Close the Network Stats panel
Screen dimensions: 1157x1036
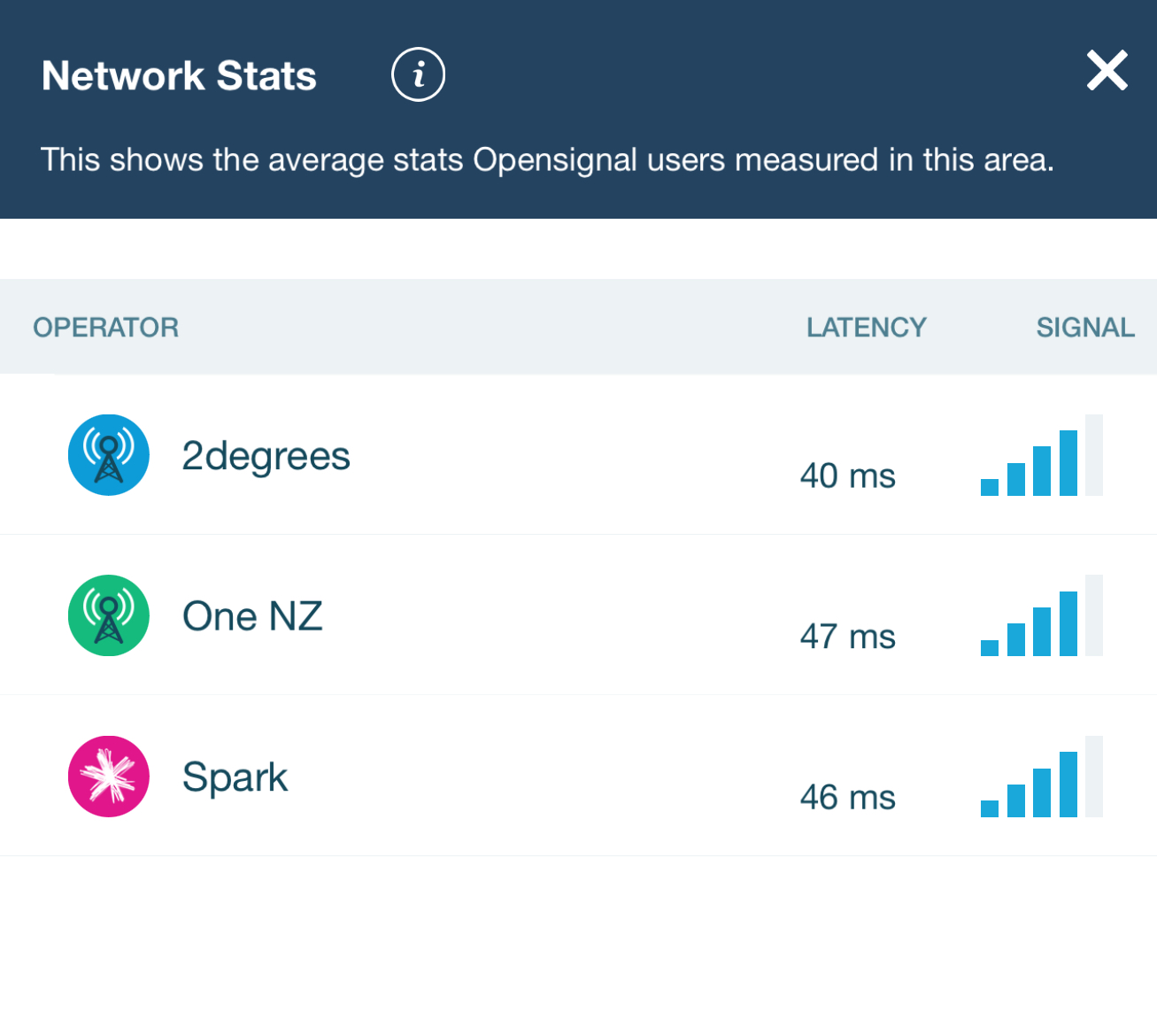pos(1107,71)
